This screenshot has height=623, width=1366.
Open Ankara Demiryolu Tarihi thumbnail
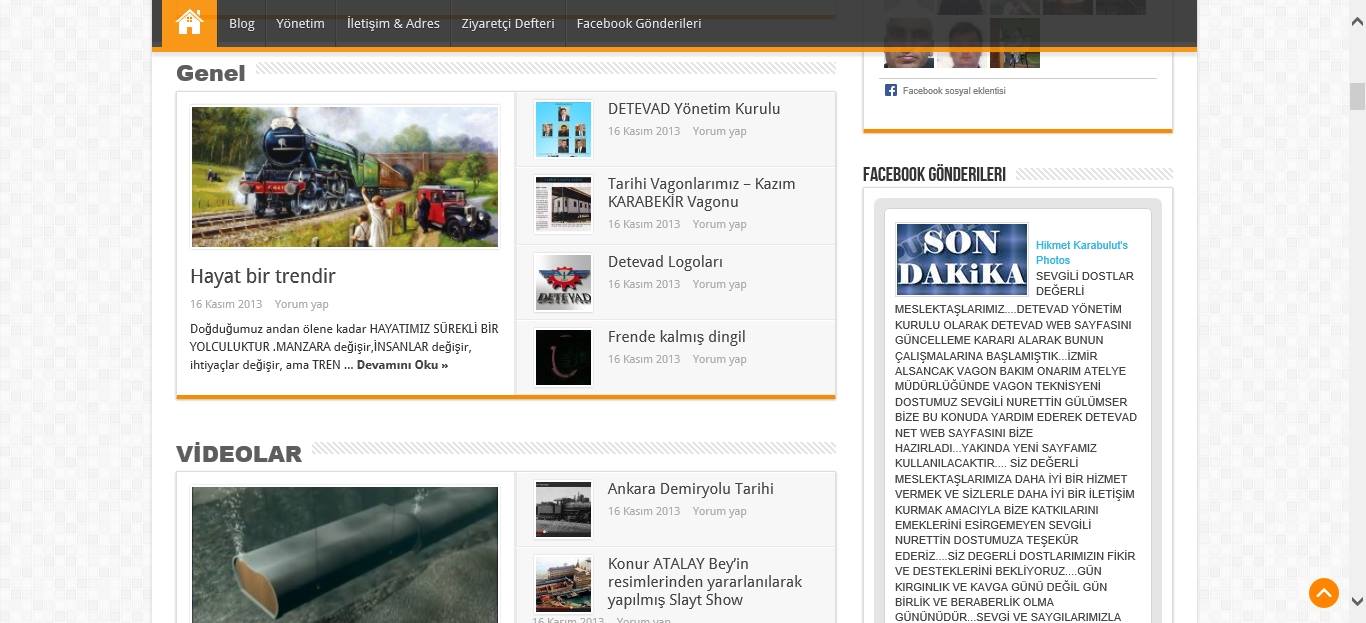[563, 509]
